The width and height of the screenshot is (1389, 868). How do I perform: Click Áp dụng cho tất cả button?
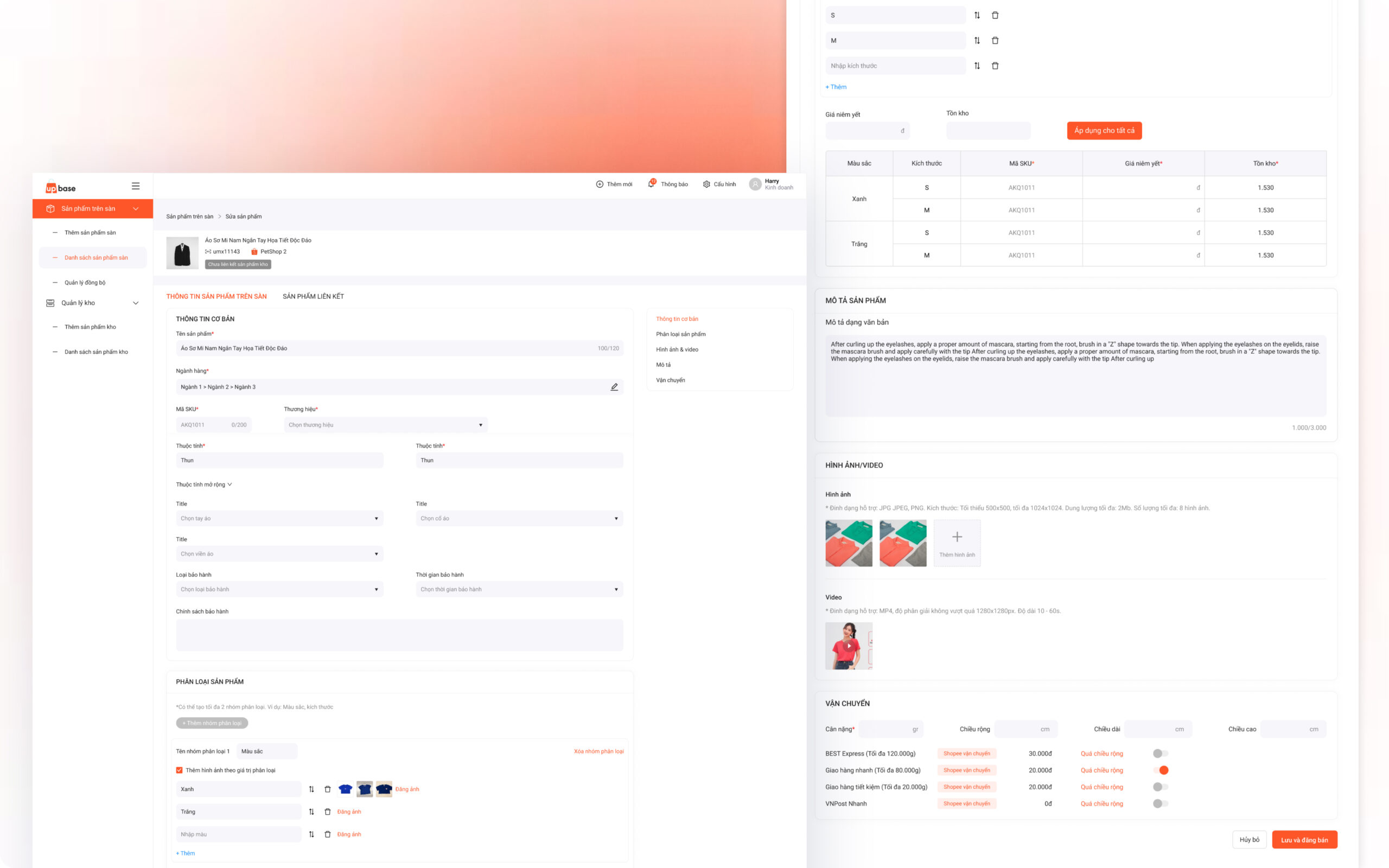click(x=1104, y=131)
